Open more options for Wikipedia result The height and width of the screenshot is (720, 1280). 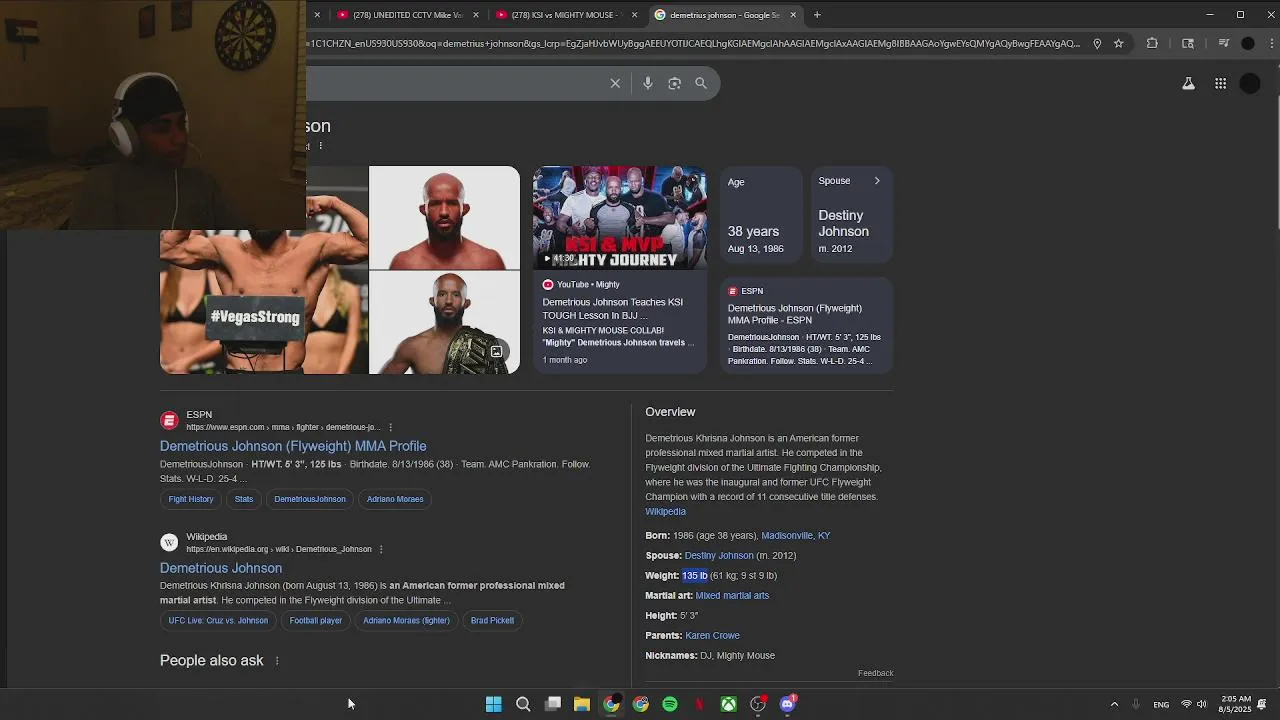coord(381,549)
